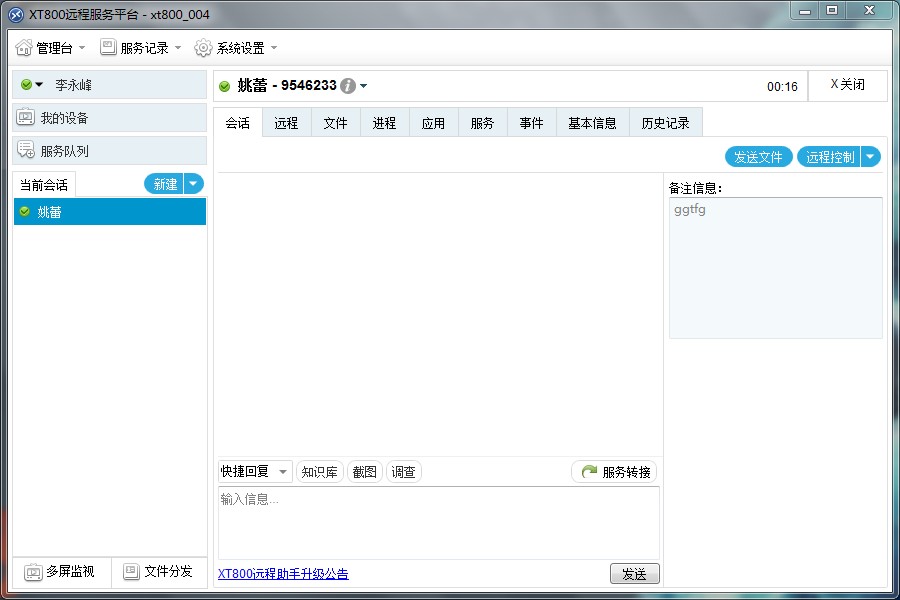Screen dimensions: 900x600
Task: Open the dropdown arrow next to 新建
Action: [x=193, y=184]
